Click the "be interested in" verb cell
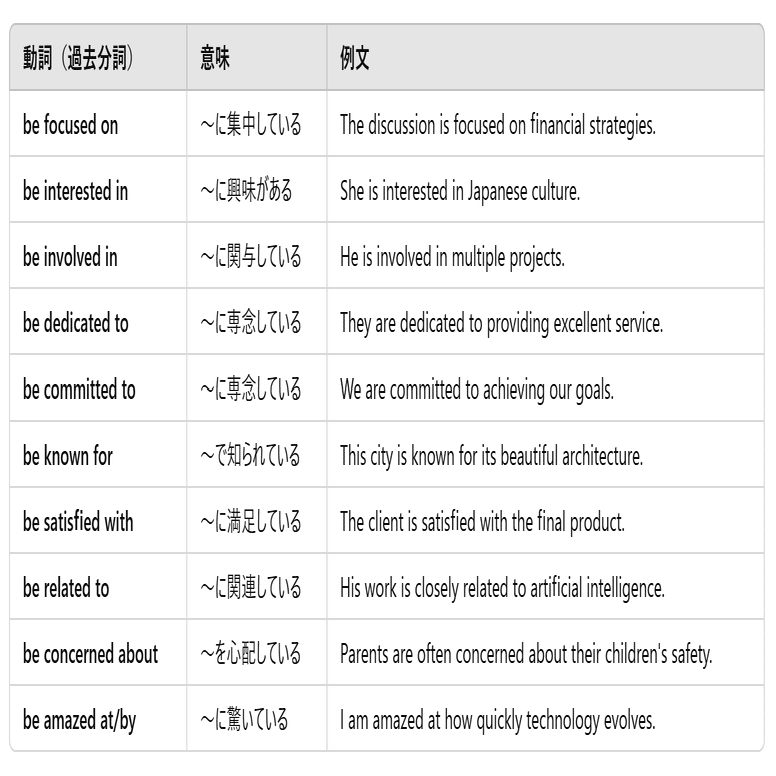This screenshot has height=776, width=776. (75, 191)
